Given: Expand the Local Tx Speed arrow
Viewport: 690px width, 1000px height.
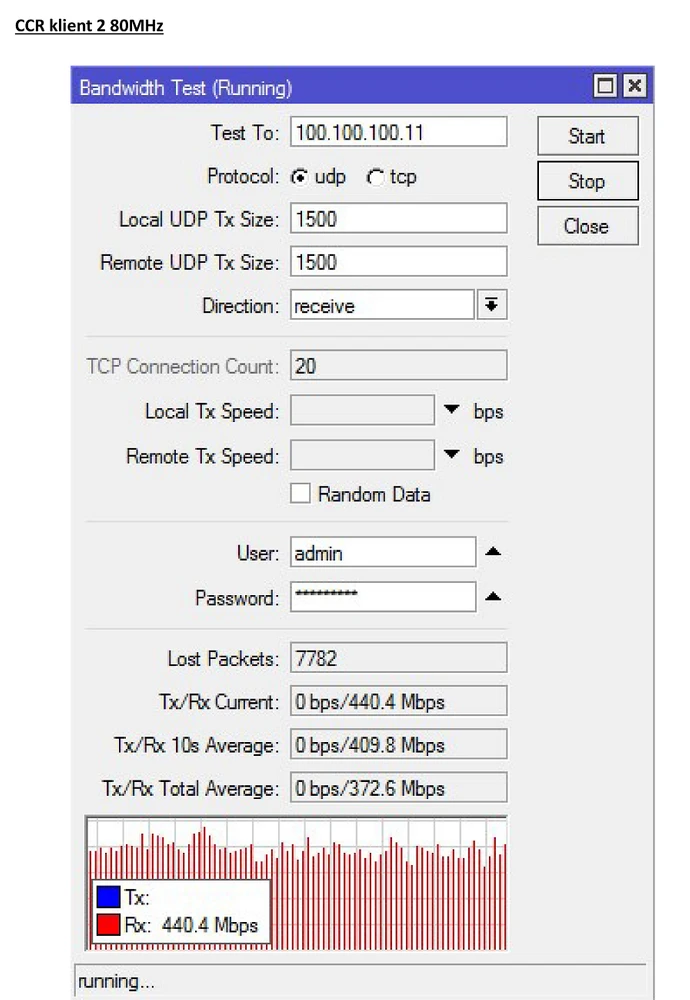Looking at the screenshot, I should coord(452,411).
